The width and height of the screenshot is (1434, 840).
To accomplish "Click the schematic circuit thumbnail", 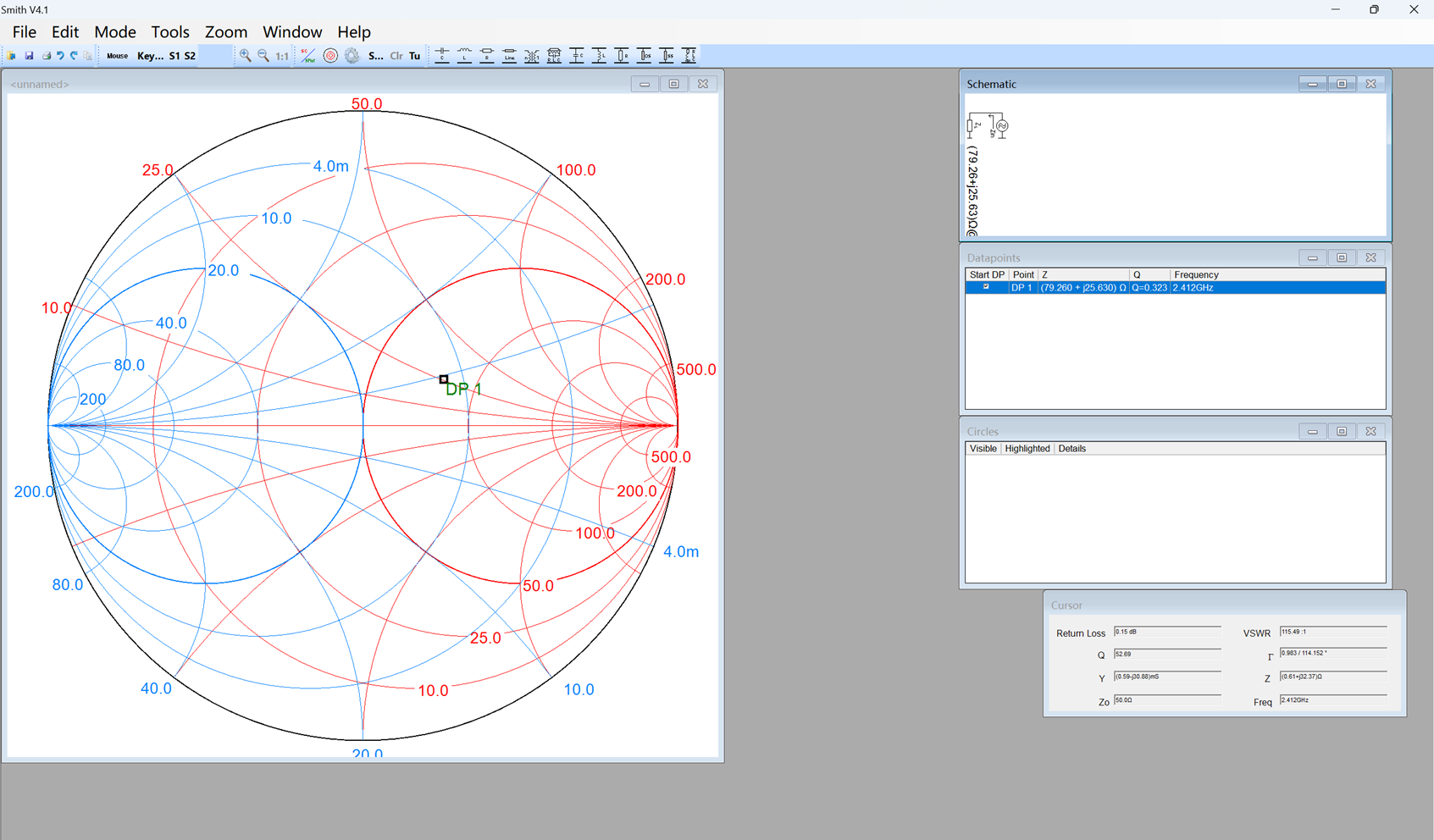I will pos(988,125).
